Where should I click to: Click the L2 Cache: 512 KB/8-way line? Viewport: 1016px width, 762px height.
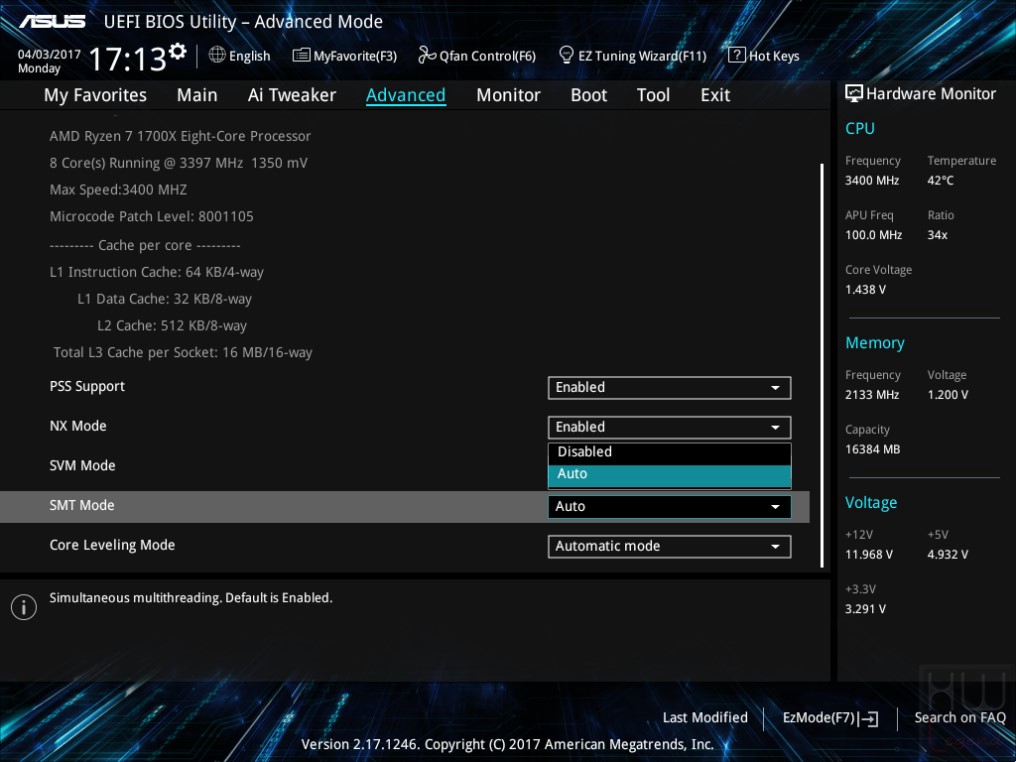[x=172, y=325]
